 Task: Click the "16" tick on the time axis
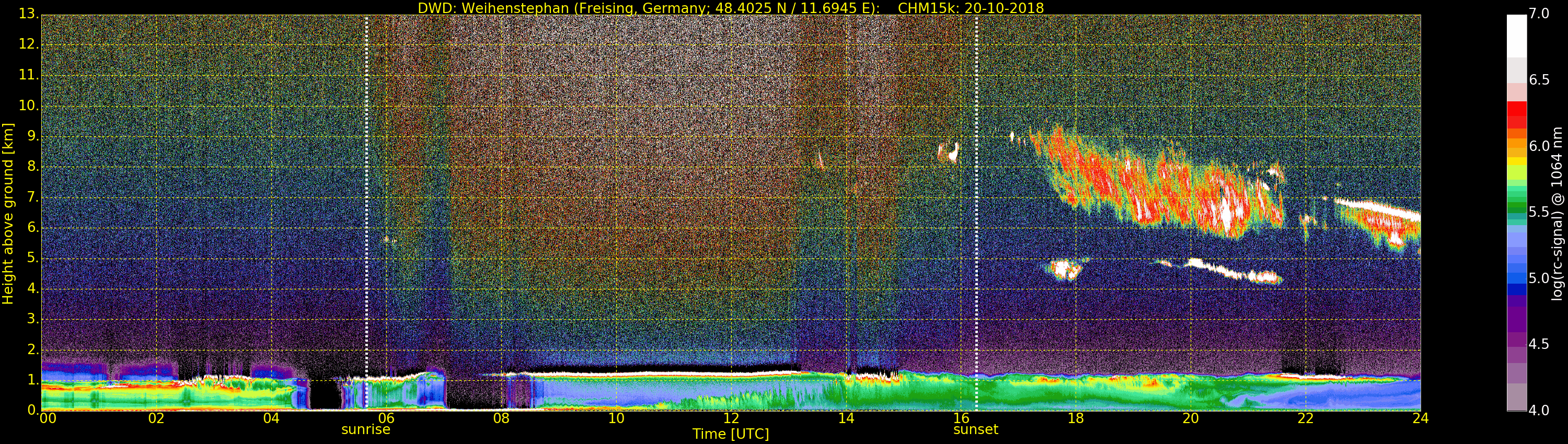pos(961,418)
